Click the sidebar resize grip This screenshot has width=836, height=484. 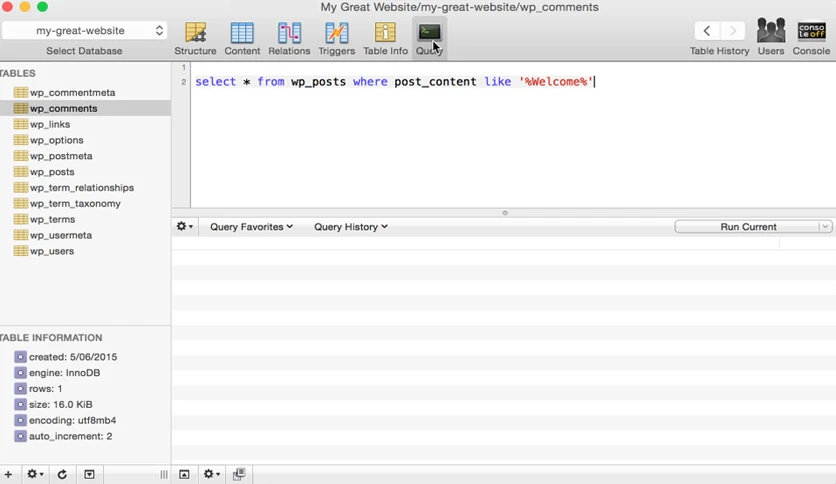(x=164, y=474)
